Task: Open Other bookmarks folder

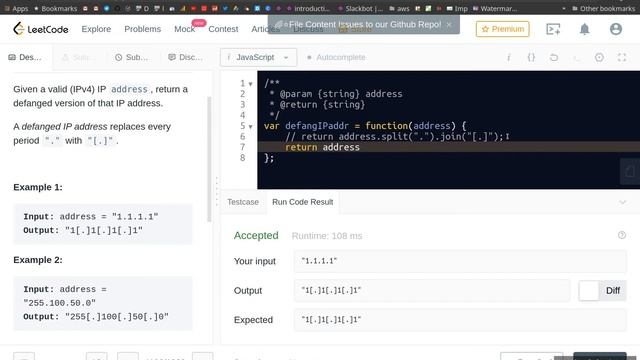Action: [603, 8]
